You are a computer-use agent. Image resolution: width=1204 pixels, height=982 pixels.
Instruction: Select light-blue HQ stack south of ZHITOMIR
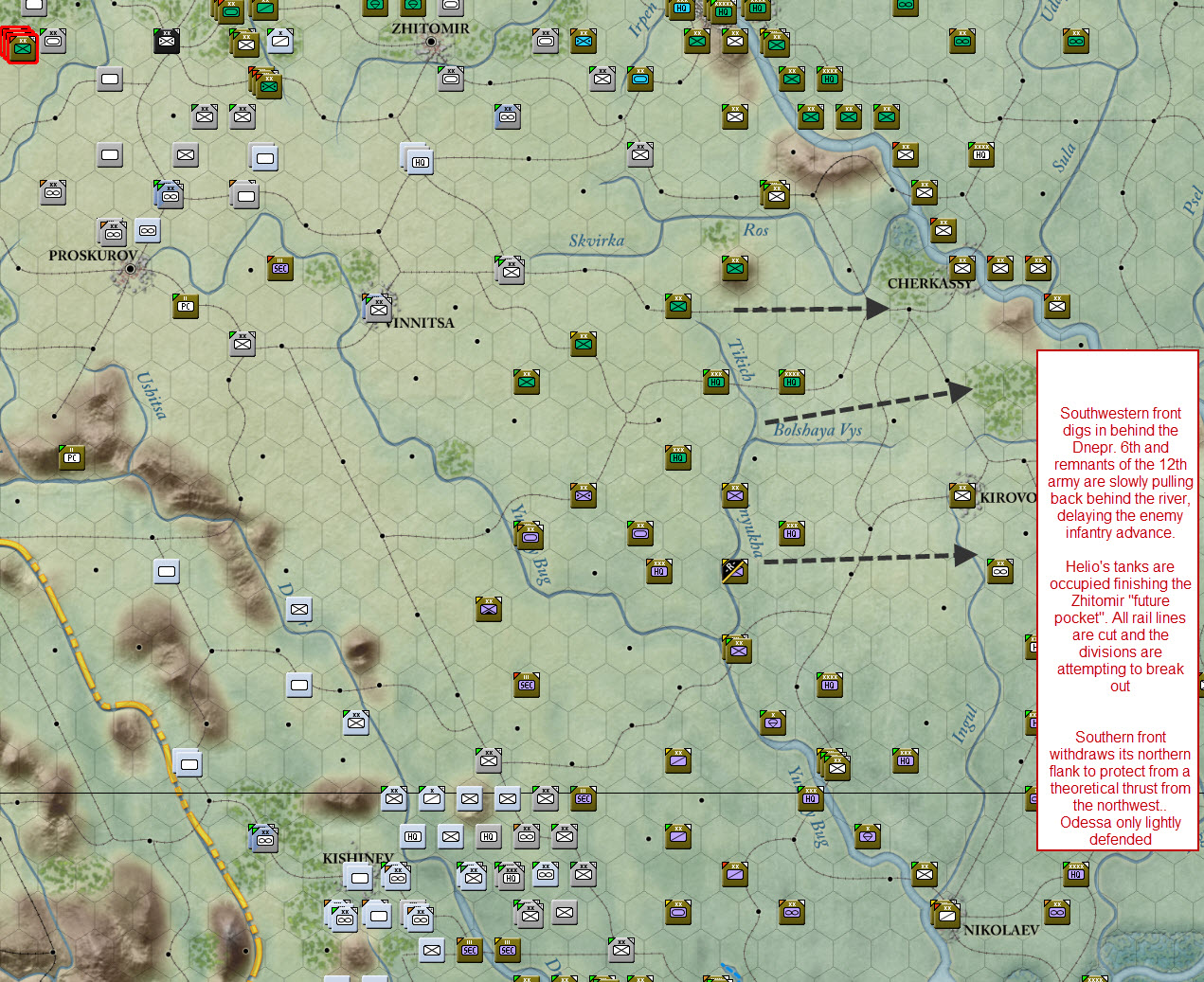tap(418, 160)
